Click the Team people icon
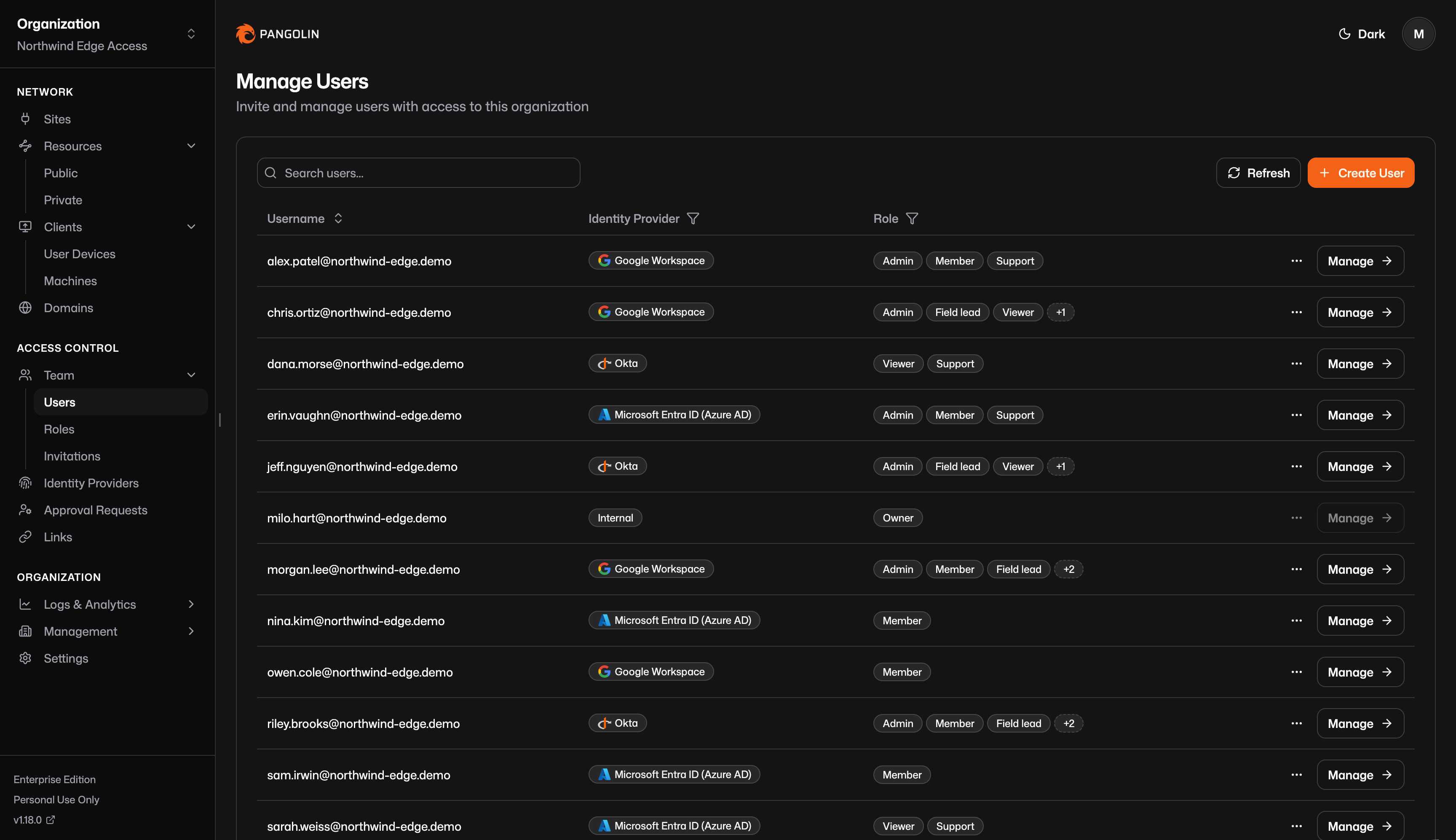1456x840 pixels. (25, 375)
